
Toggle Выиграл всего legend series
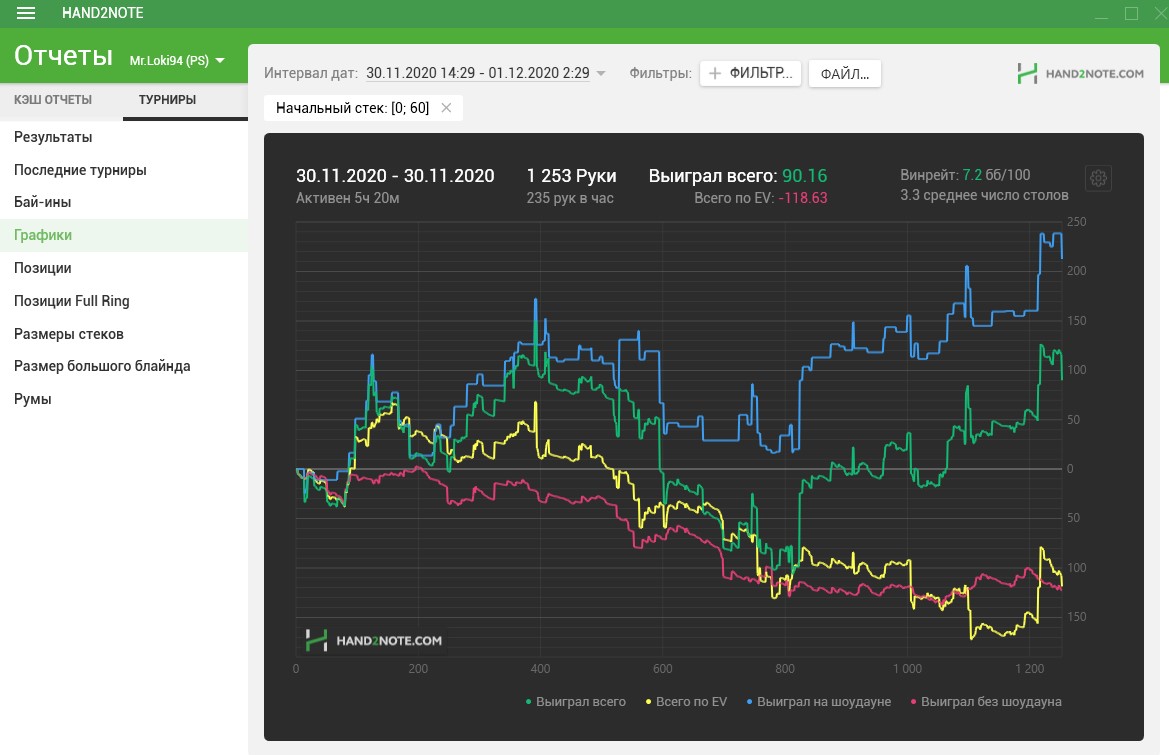coord(576,701)
